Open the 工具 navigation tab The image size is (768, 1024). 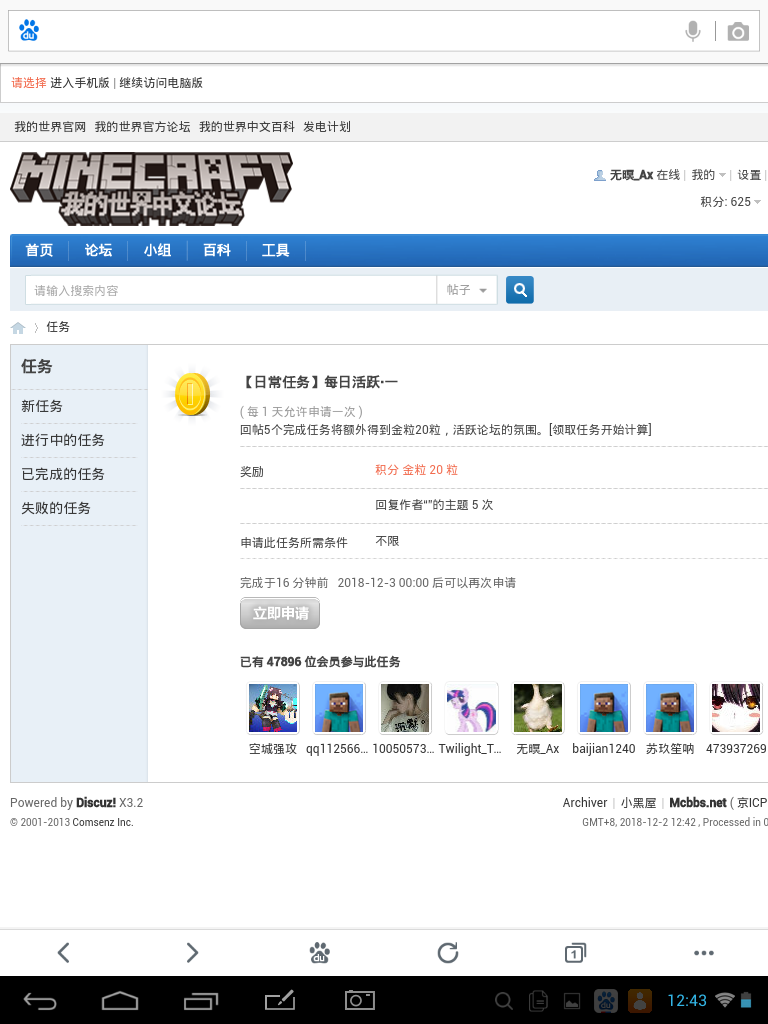tap(276, 250)
